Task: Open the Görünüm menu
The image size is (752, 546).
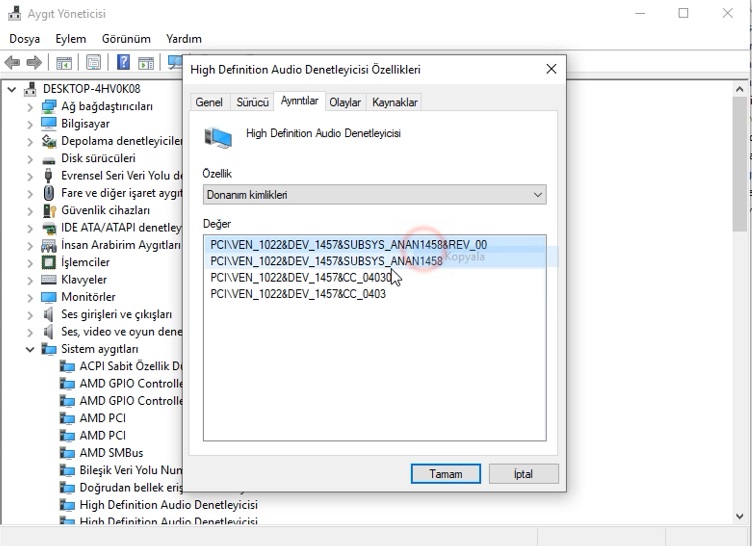Action: [x=126, y=39]
